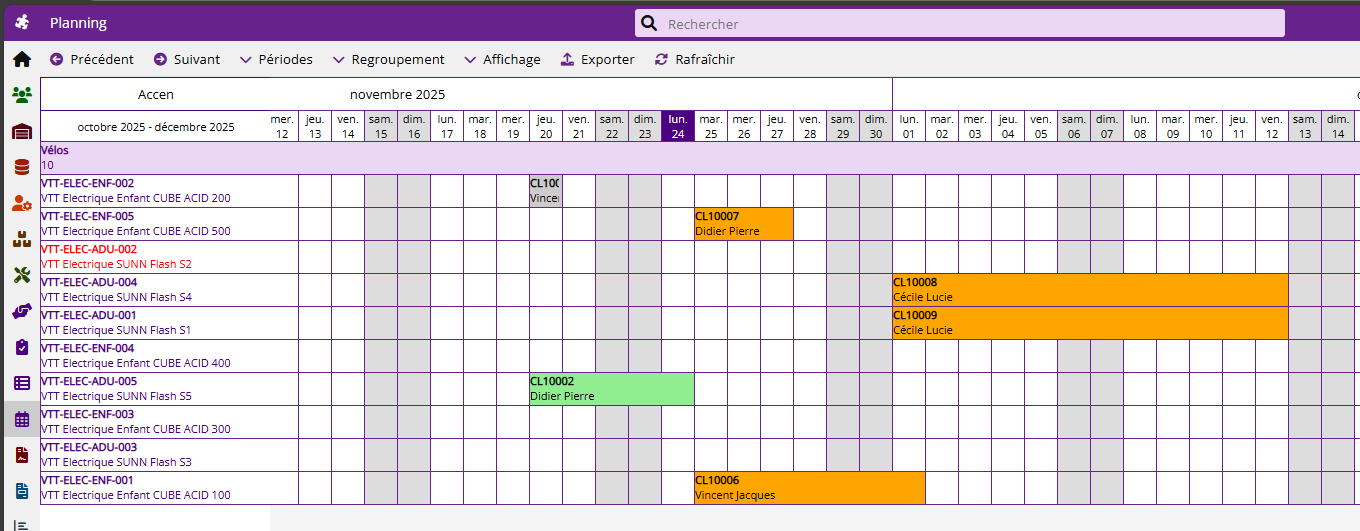Advance planning with Suivant button
Image resolution: width=1360 pixels, height=531 pixels.
186,60
